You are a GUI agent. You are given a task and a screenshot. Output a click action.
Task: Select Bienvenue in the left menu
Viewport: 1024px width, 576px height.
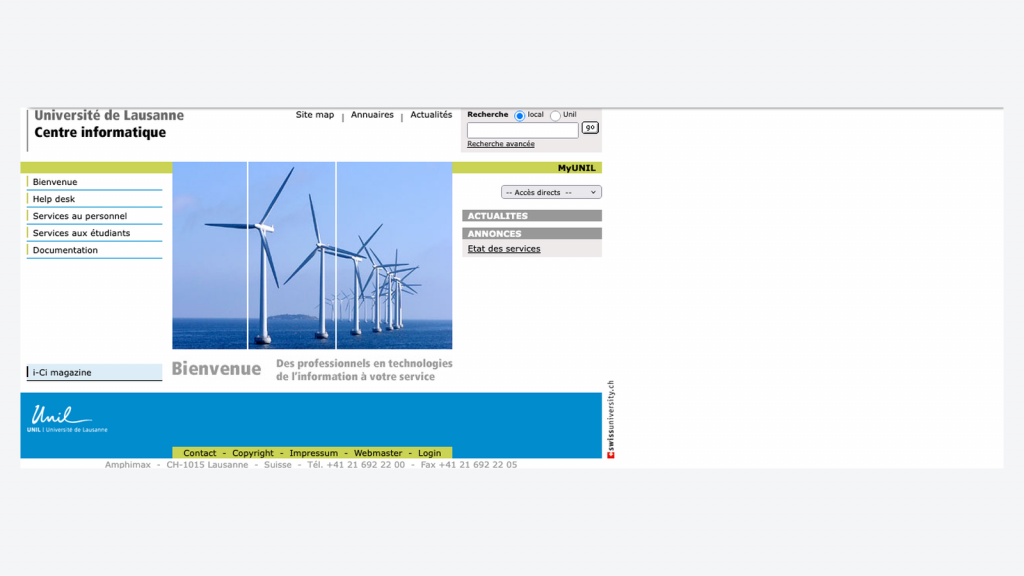pos(55,182)
